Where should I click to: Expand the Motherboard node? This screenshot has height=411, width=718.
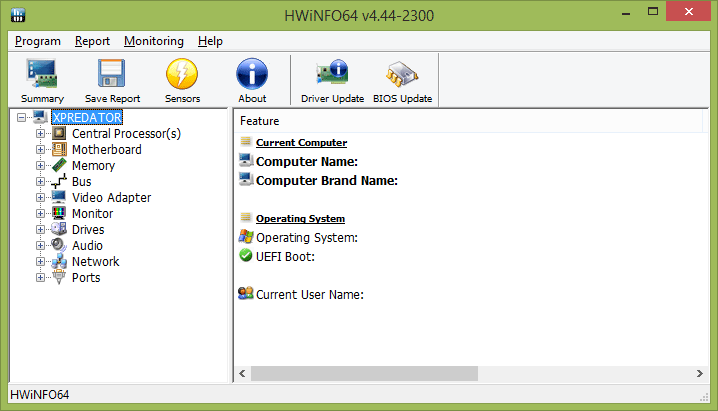point(40,150)
